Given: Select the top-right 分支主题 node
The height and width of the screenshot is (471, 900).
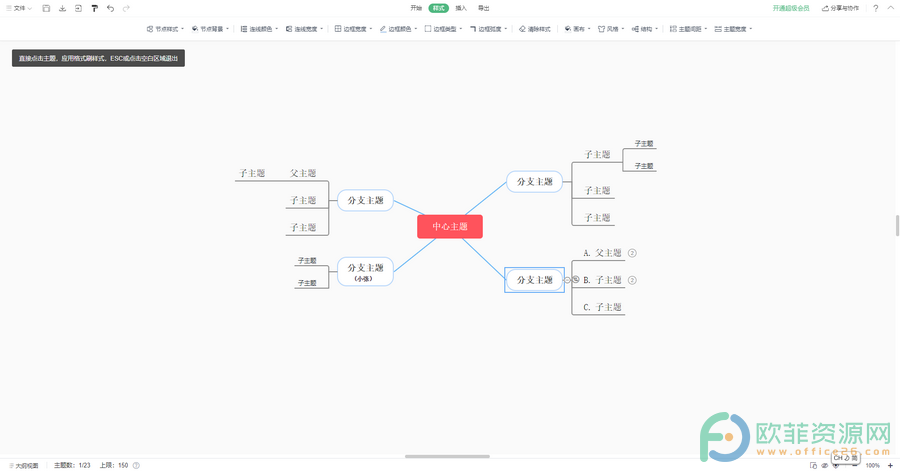Looking at the screenshot, I should 534,182.
